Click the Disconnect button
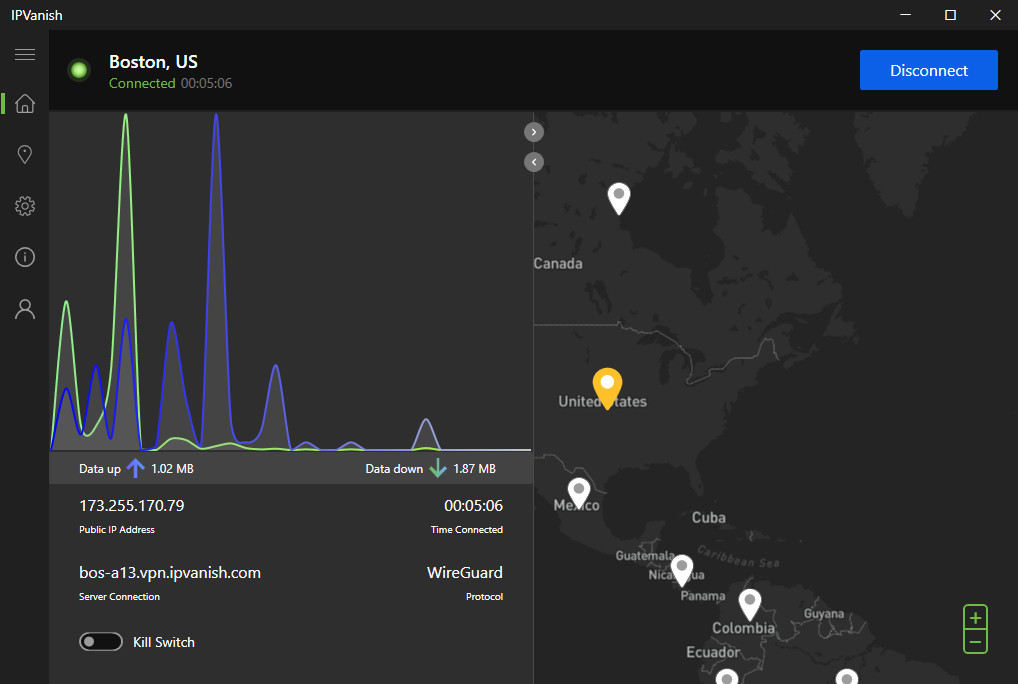 (928, 70)
